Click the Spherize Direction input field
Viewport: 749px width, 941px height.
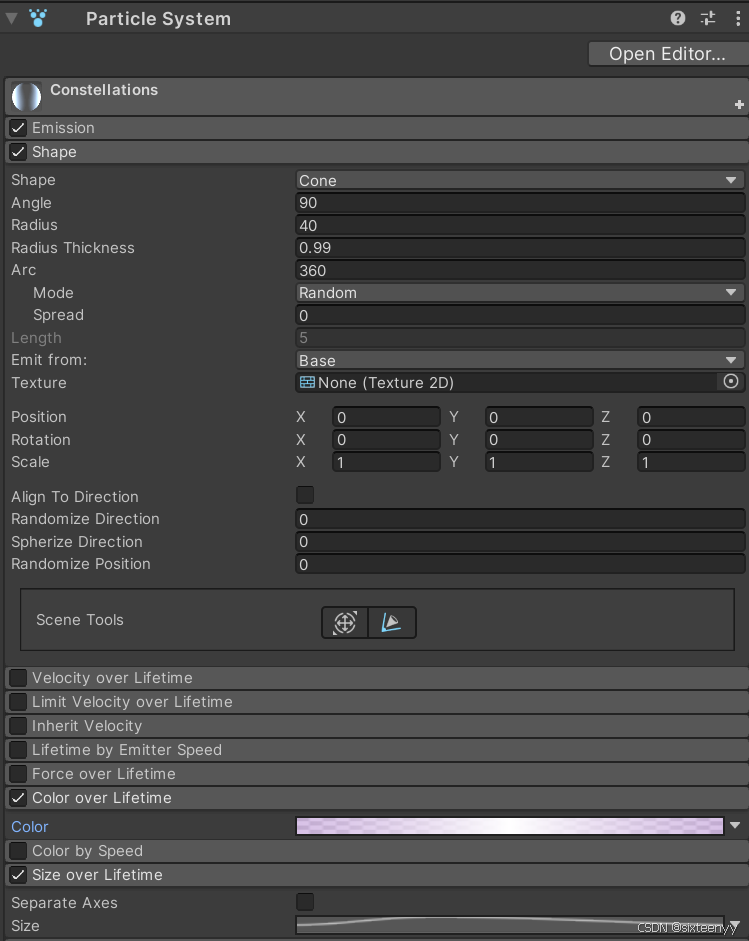(x=520, y=541)
